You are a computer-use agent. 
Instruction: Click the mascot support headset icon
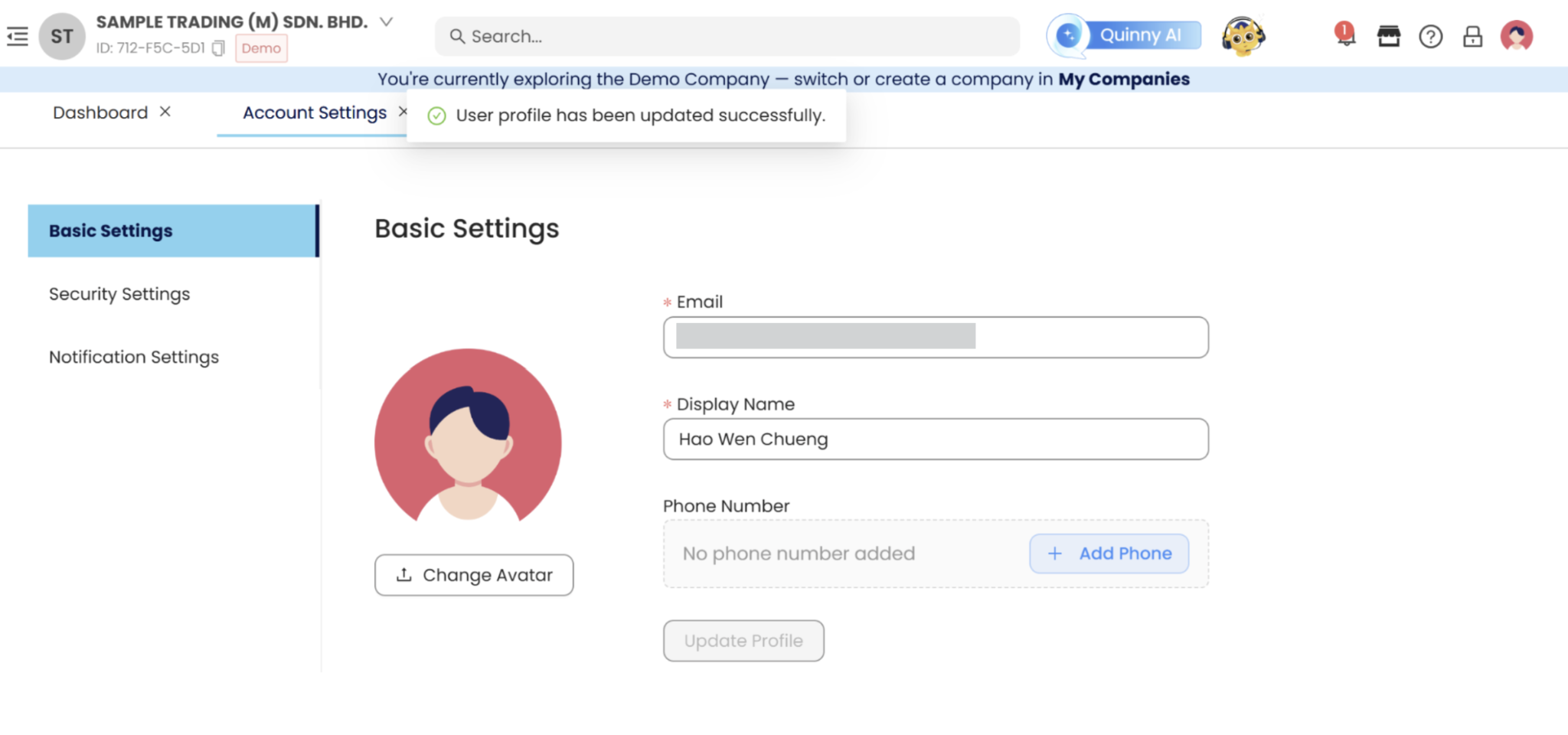coord(1243,36)
